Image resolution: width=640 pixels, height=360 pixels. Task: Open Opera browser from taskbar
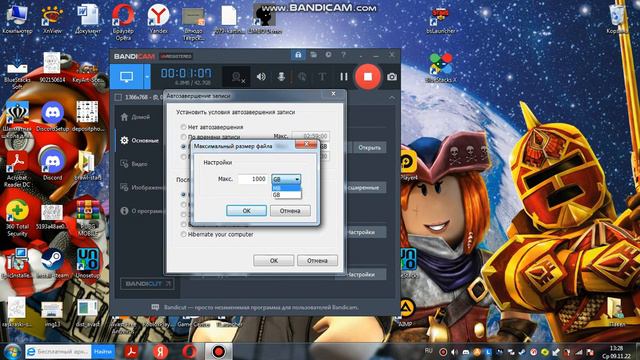[189, 351]
